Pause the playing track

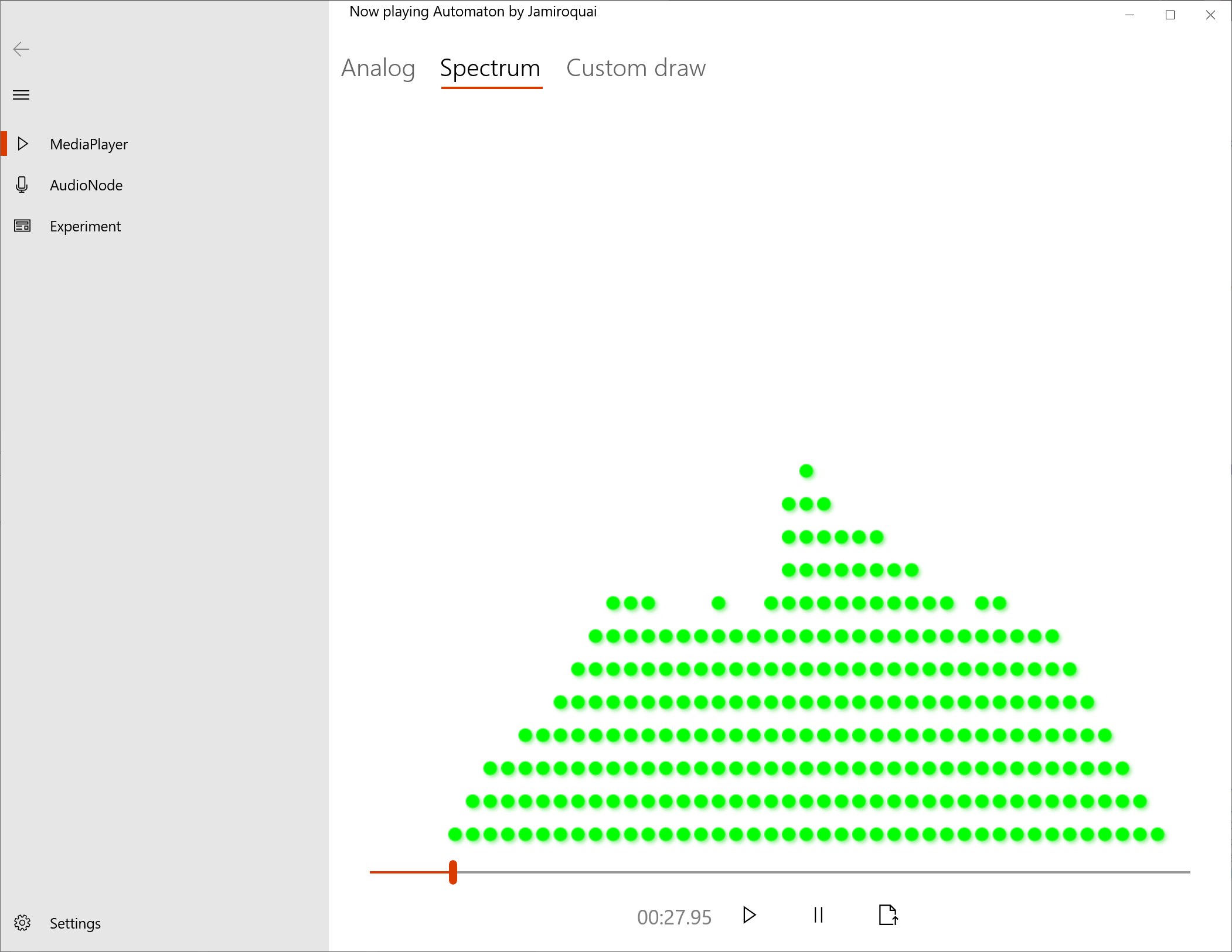818,915
